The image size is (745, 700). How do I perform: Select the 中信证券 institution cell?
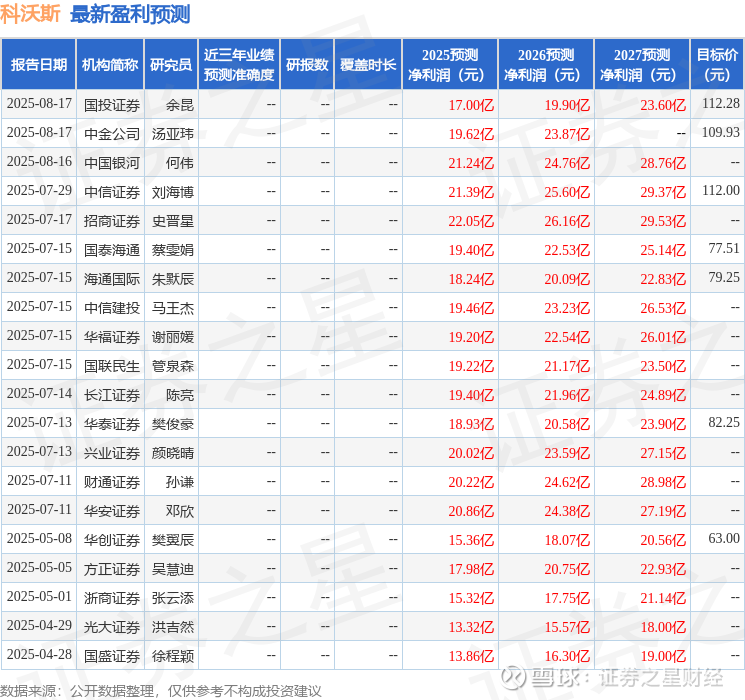coord(112,192)
